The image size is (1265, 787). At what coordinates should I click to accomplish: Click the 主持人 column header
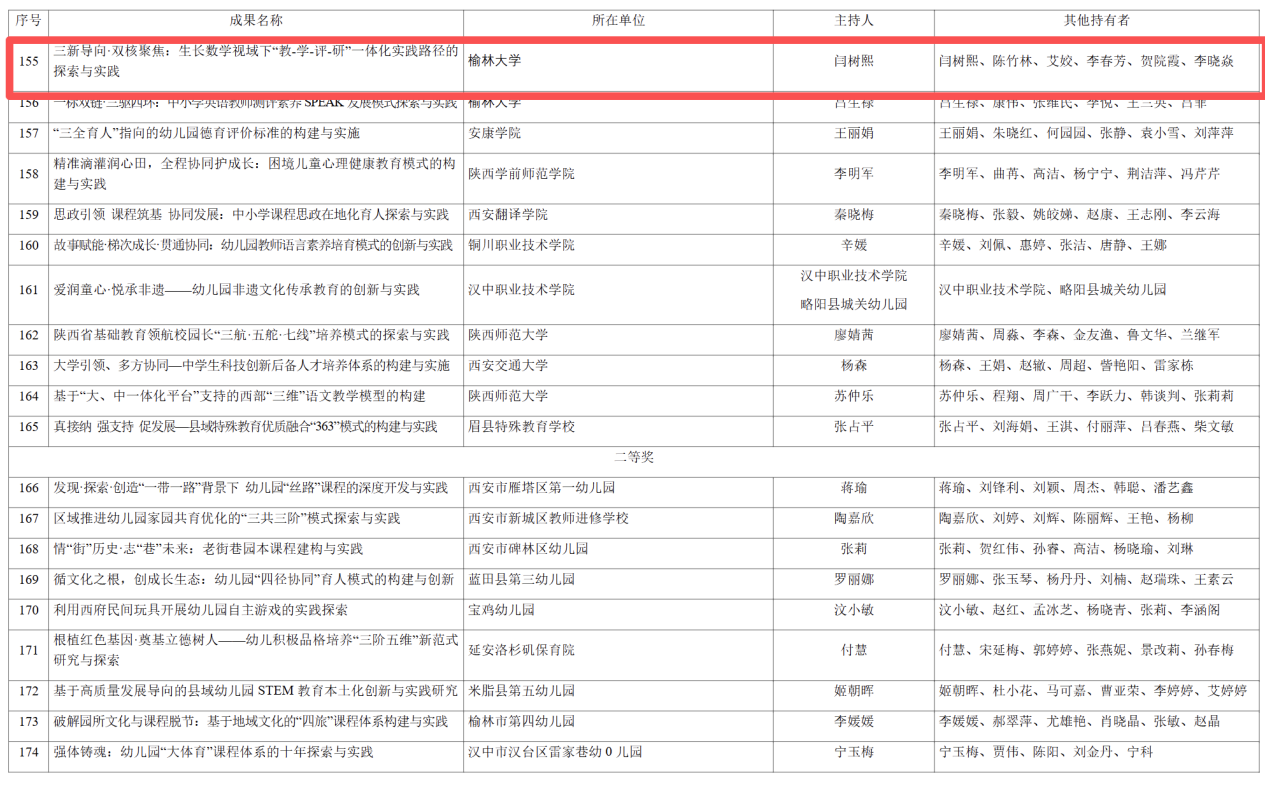pyautogui.click(x=854, y=20)
